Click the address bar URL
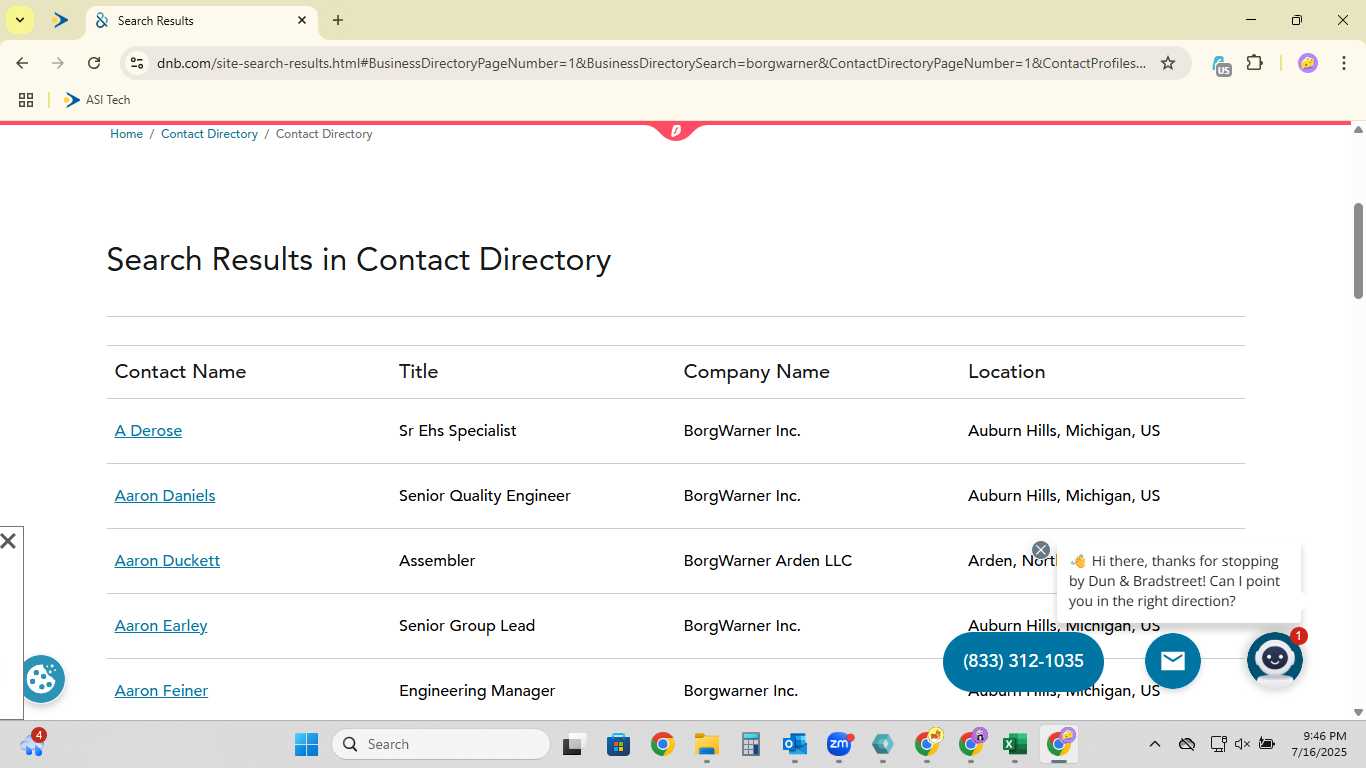 651,63
